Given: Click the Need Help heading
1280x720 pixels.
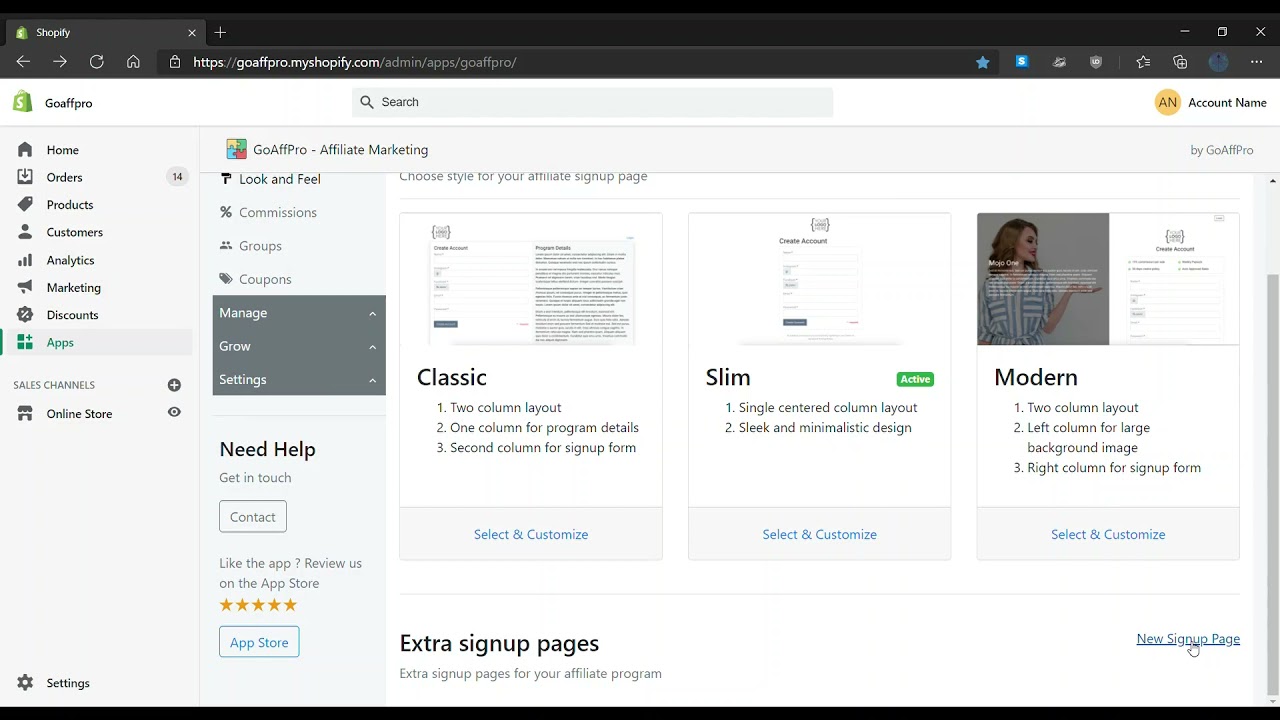Looking at the screenshot, I should coord(267,450).
